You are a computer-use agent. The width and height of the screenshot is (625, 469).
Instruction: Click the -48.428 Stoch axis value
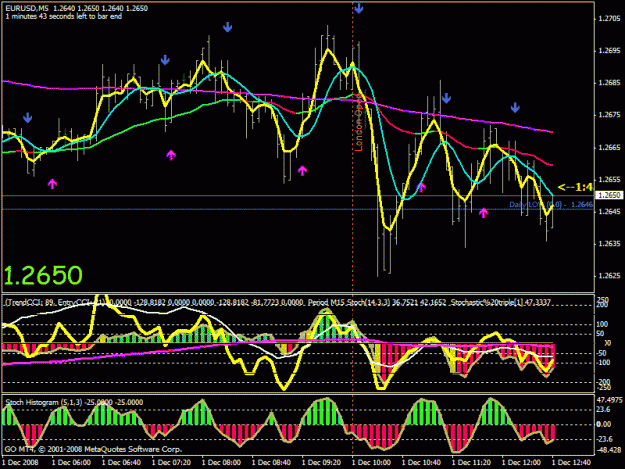609,450
